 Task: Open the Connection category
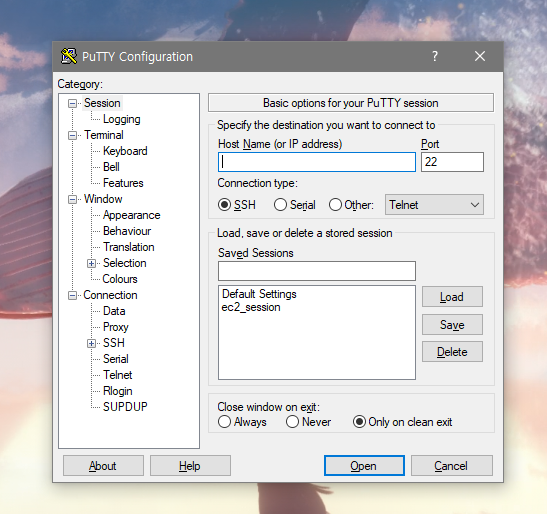click(x=110, y=295)
